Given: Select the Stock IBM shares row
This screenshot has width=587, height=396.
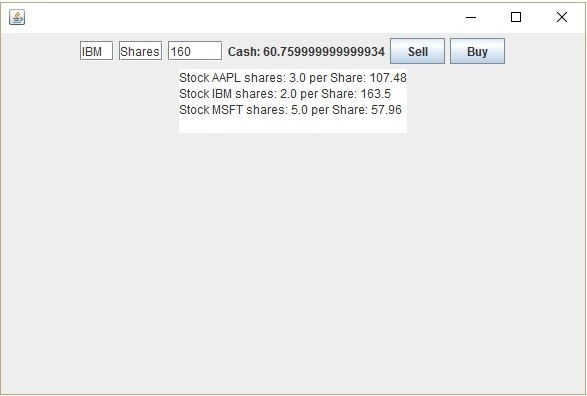Looking at the screenshot, I should tap(285, 94).
